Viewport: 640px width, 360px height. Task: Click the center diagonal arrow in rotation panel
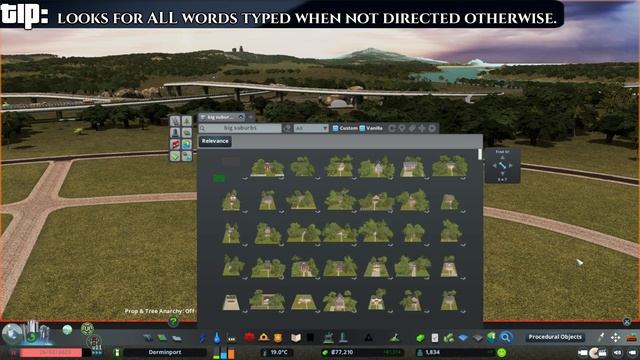click(x=502, y=166)
